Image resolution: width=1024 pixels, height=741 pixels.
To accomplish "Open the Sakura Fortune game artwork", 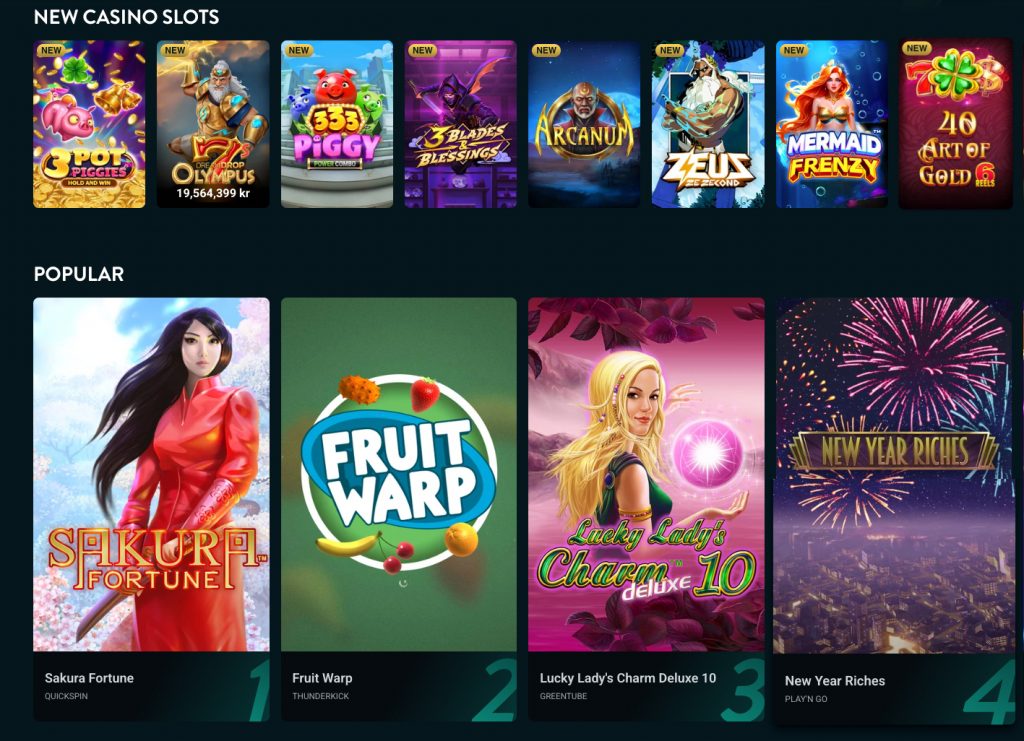I will (x=152, y=475).
